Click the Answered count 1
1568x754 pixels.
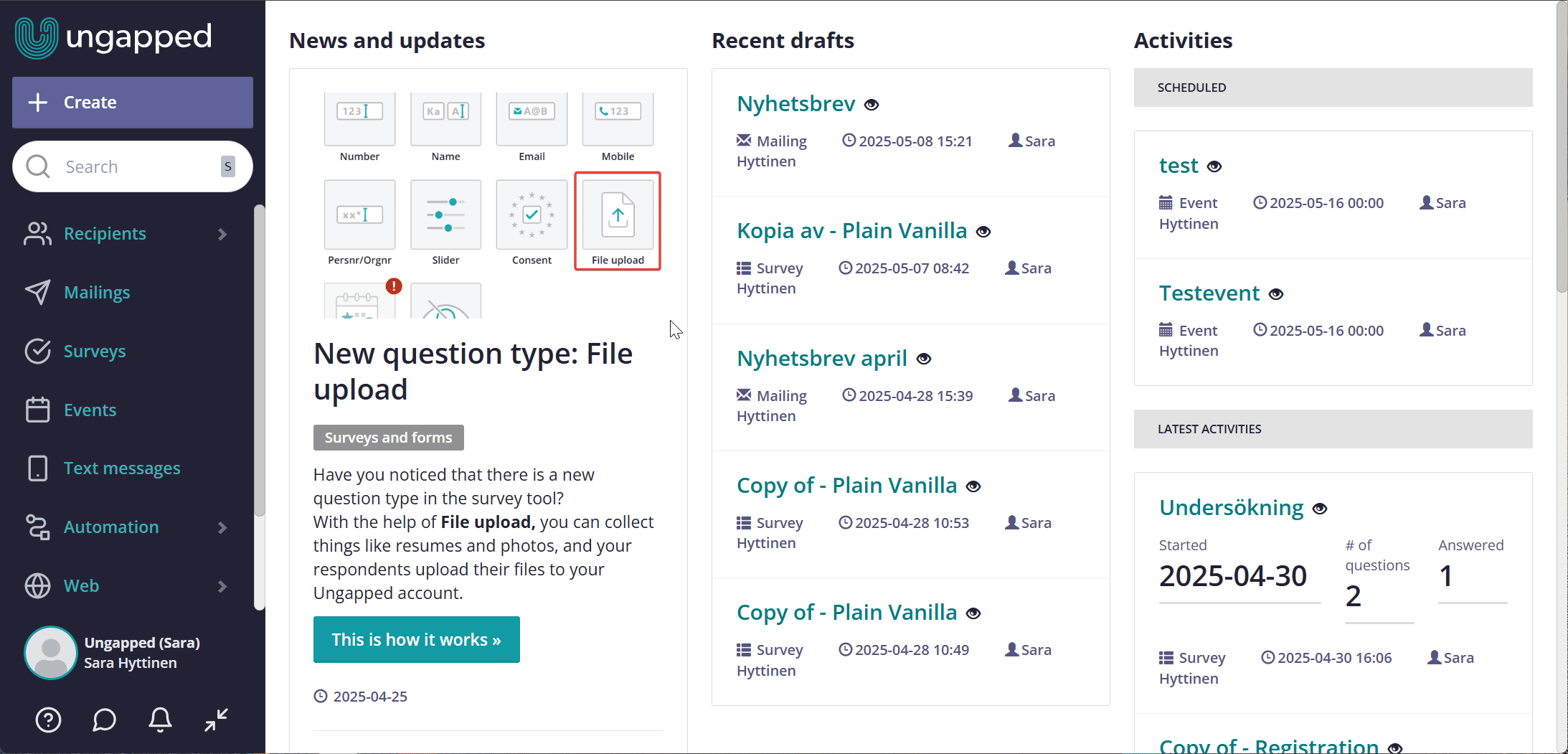(1446, 576)
